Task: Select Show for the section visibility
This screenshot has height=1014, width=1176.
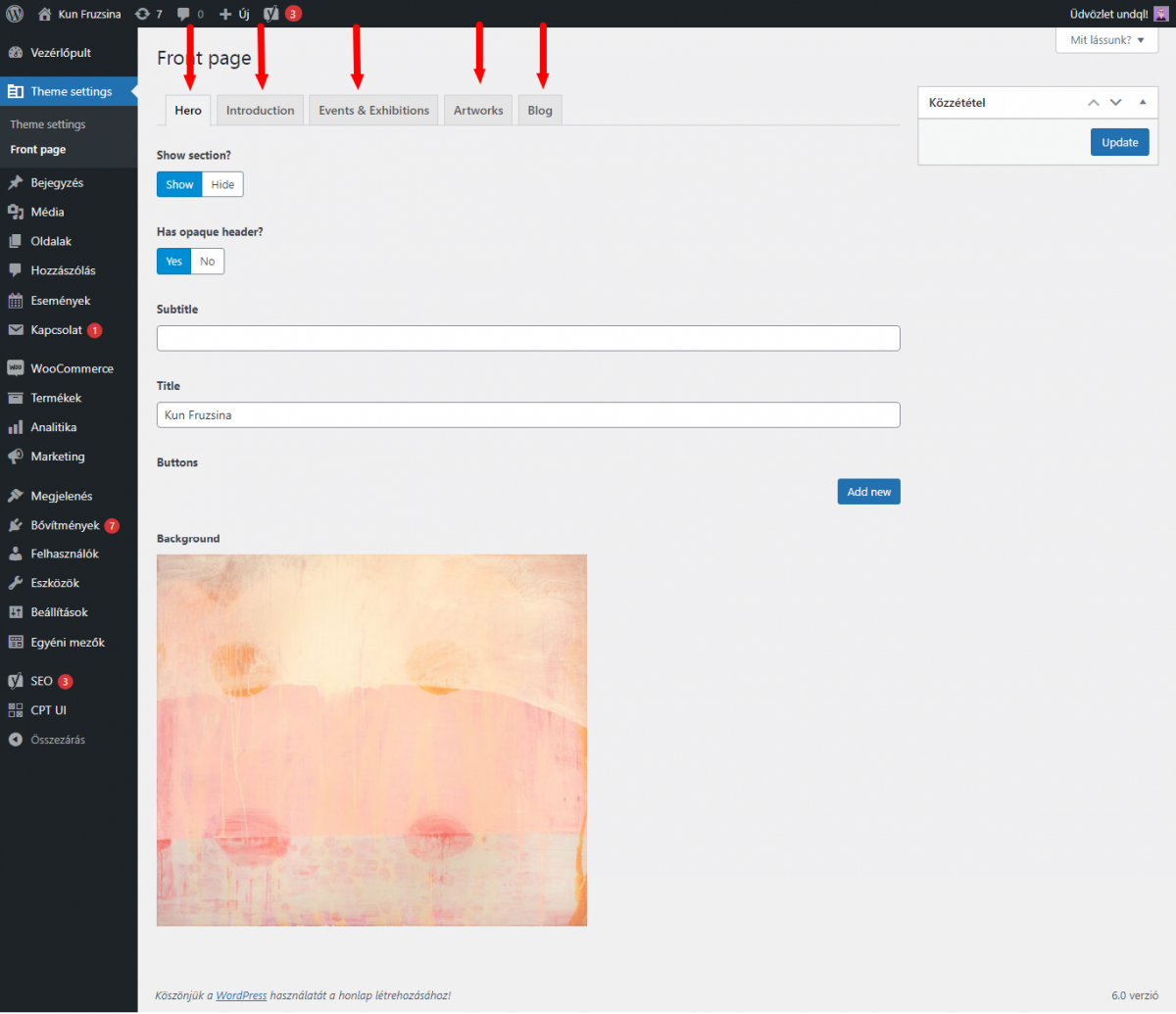Action: (179, 184)
